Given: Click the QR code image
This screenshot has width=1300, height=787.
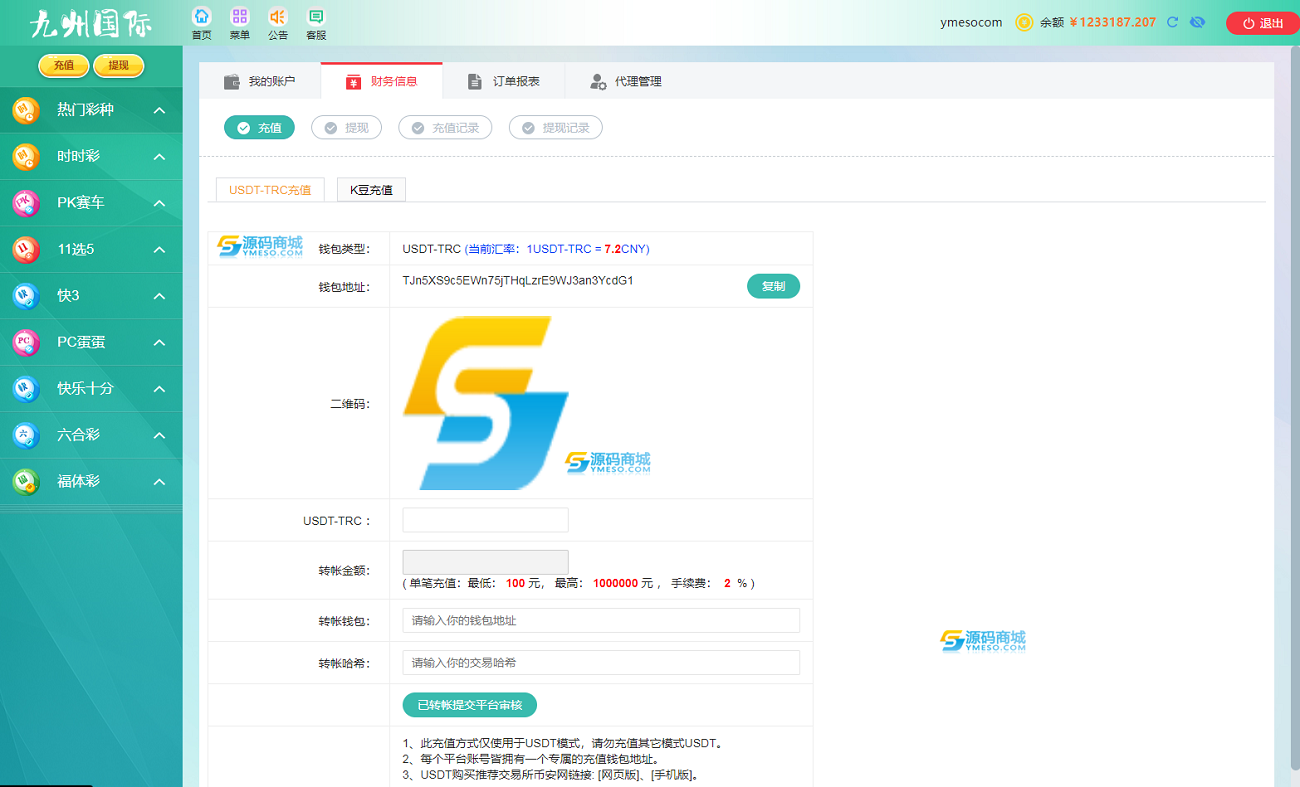Looking at the screenshot, I should (x=486, y=403).
